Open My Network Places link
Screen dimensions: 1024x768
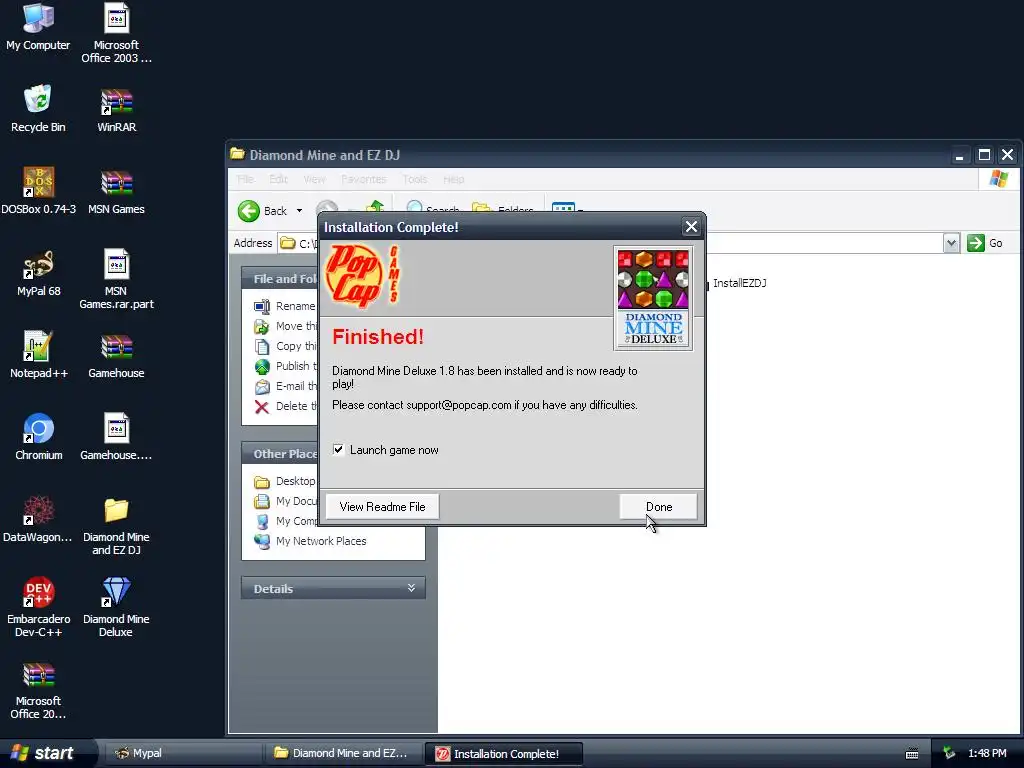click(310, 541)
